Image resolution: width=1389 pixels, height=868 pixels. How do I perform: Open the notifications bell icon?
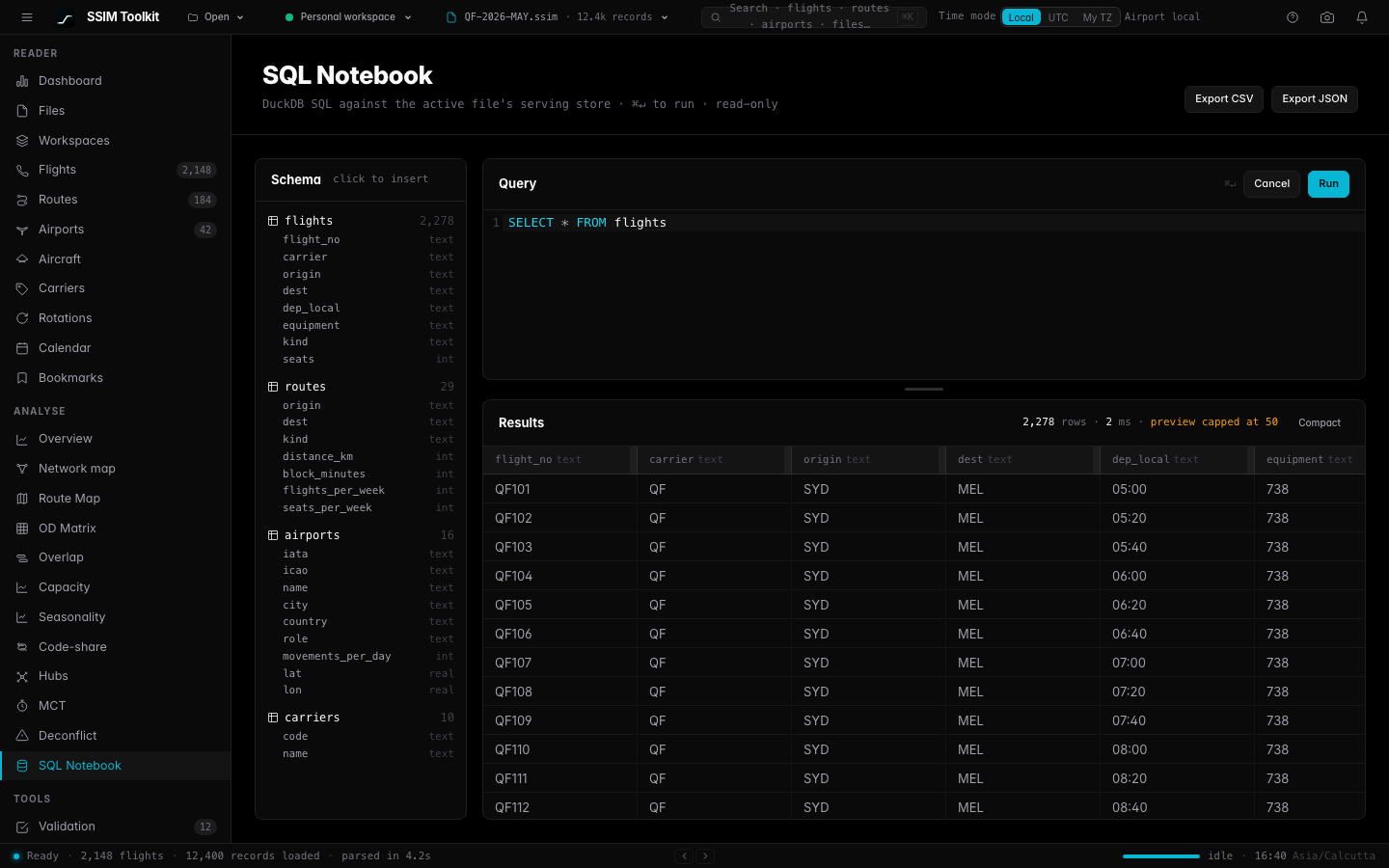click(x=1362, y=17)
